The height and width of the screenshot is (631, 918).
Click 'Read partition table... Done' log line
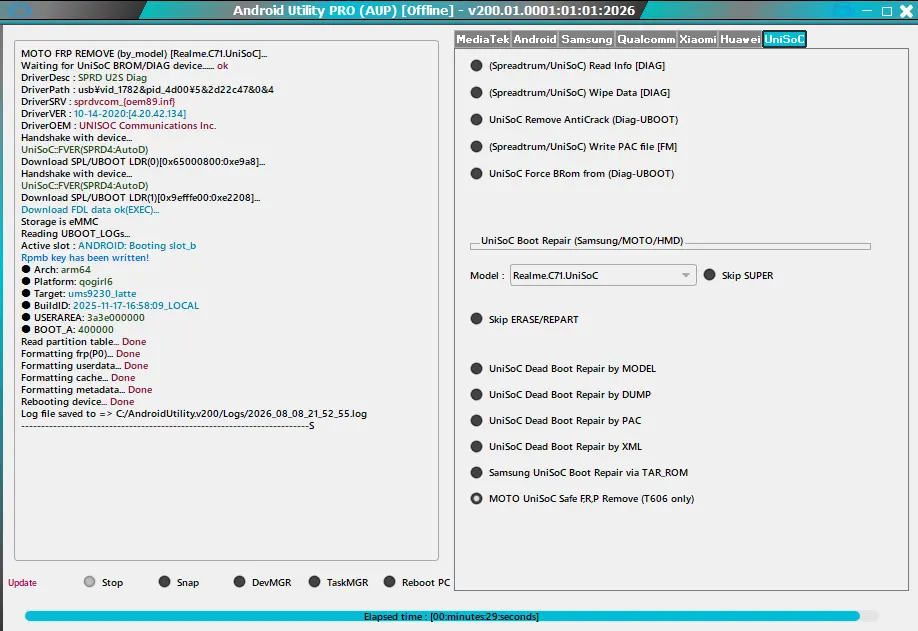84,341
